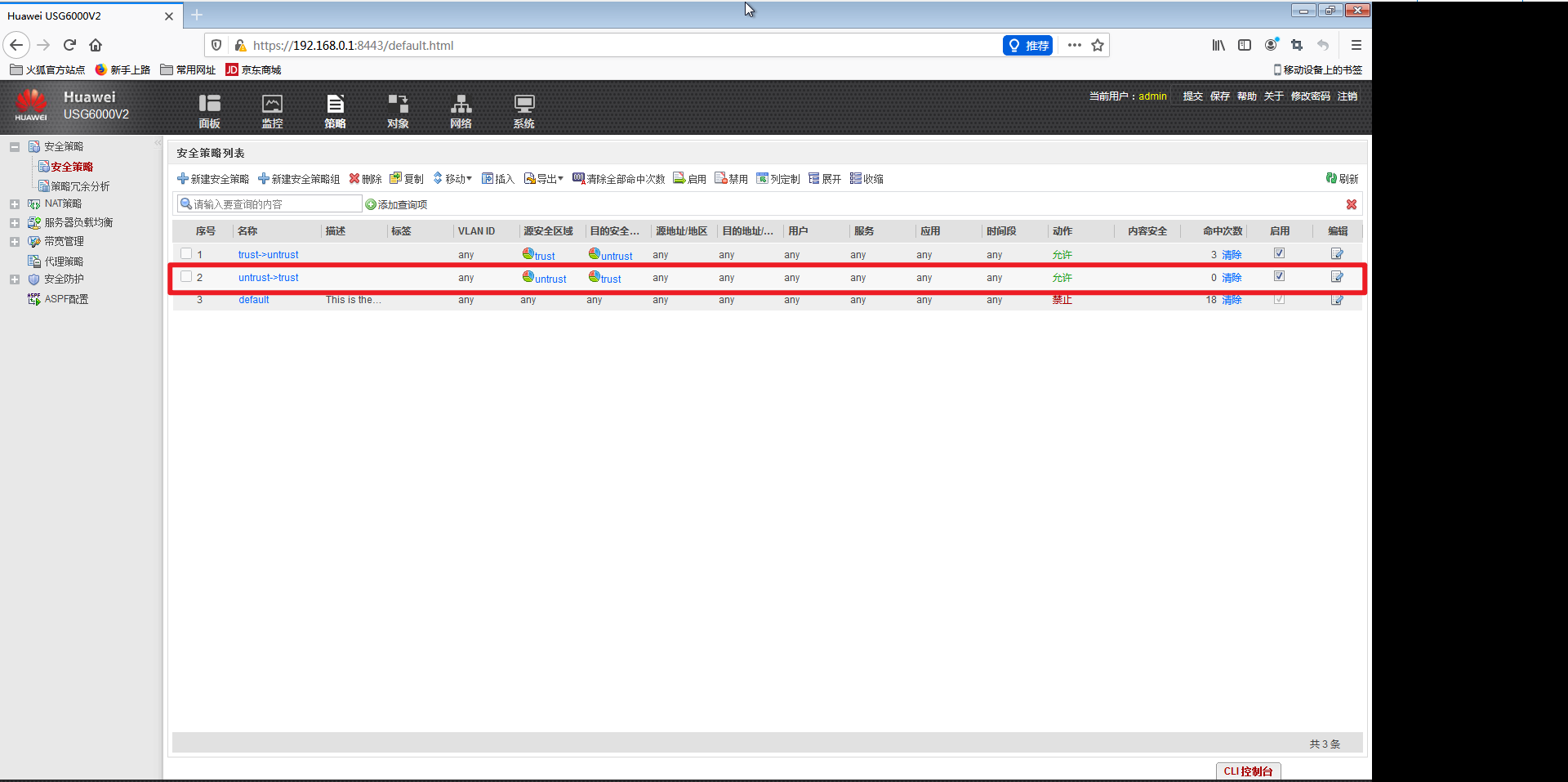Clear hit count for default policy
Screen dimensions: 1568x782
pyautogui.click(x=1232, y=300)
